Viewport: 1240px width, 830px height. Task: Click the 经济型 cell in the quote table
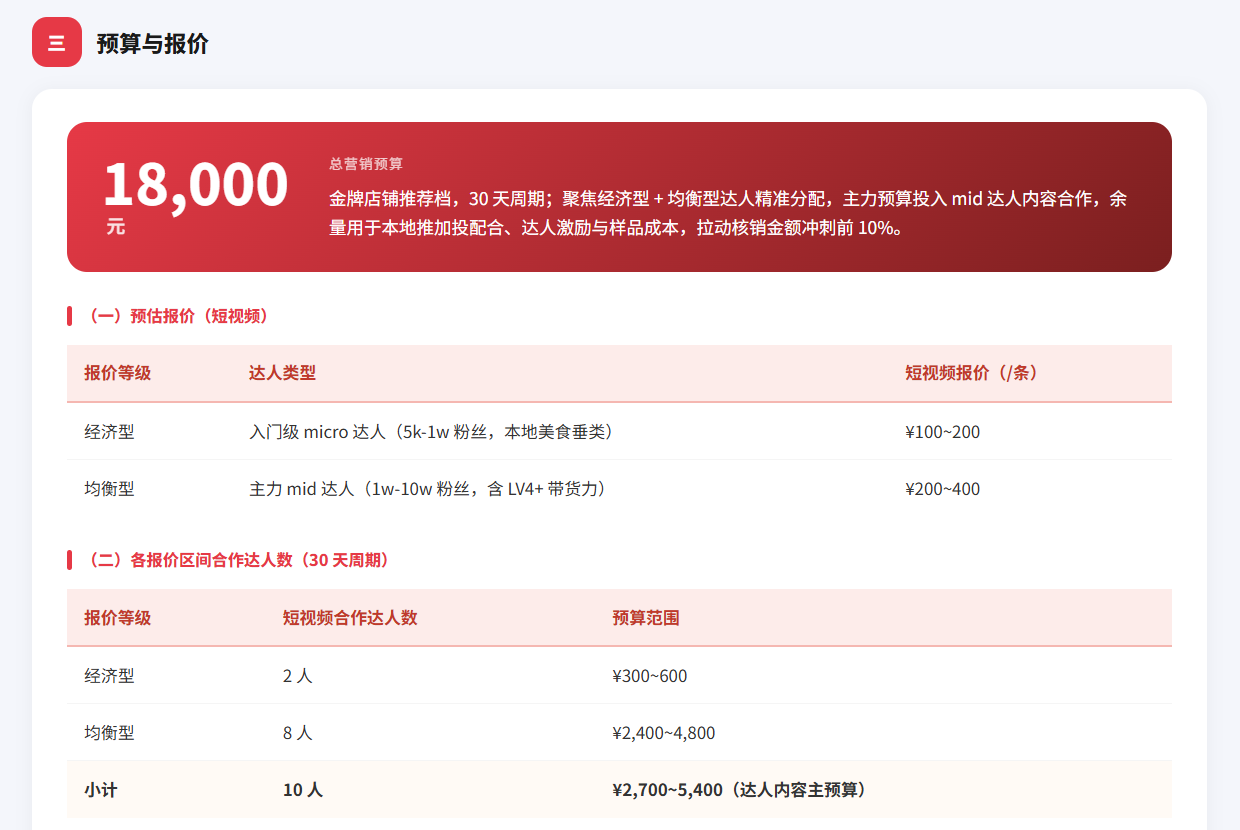[x=109, y=432]
